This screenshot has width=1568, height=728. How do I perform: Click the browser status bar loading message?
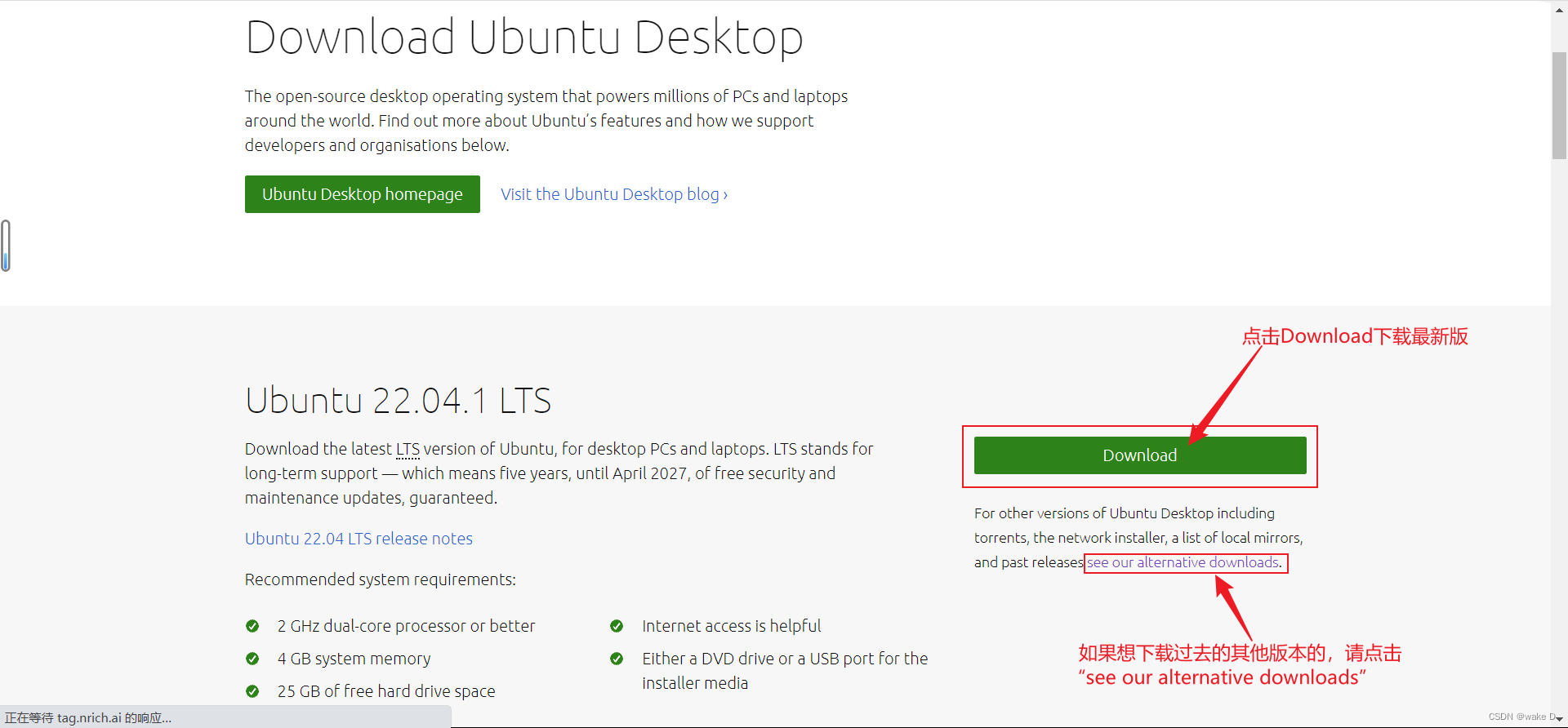(88, 718)
